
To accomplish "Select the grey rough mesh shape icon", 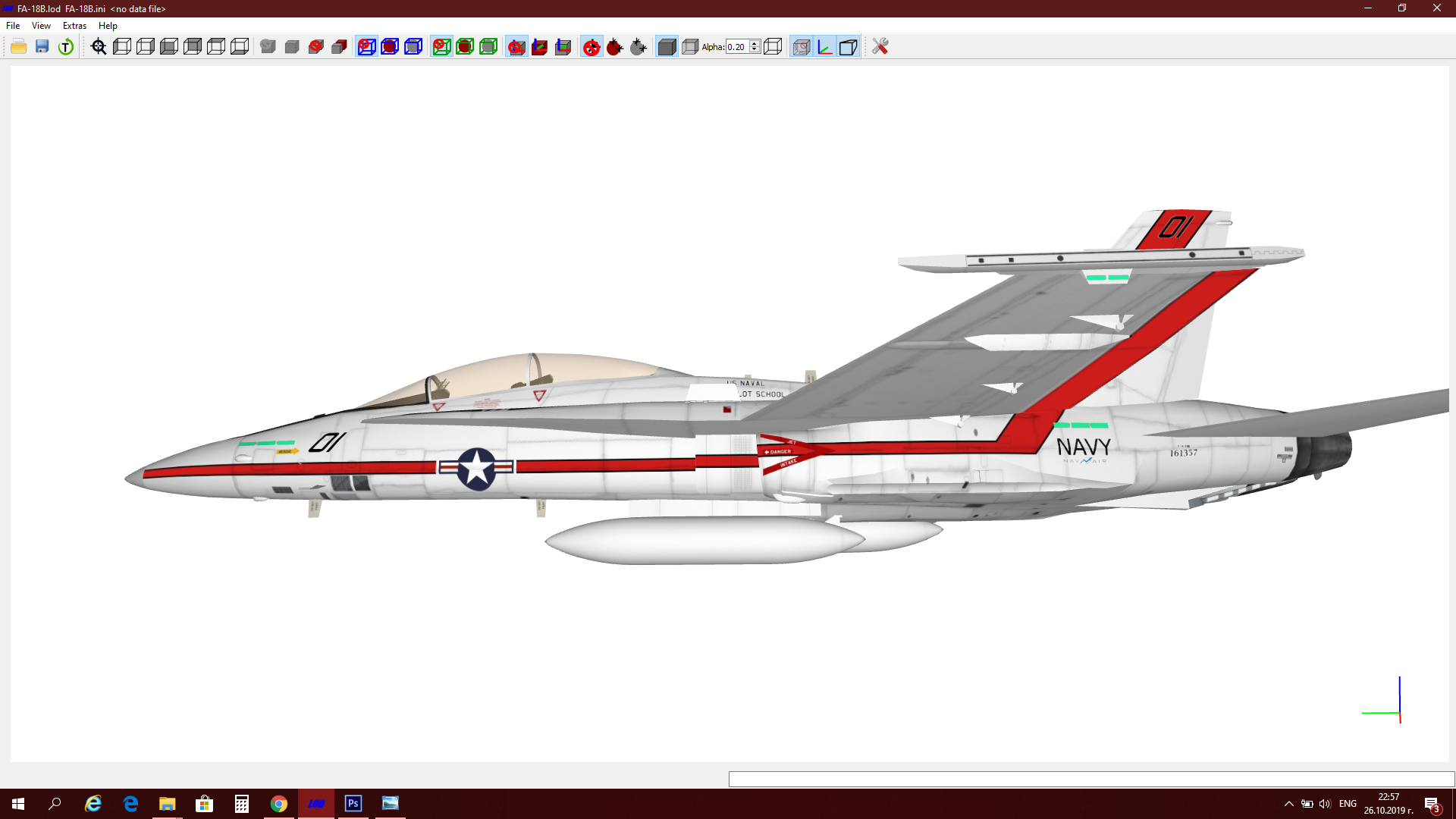I will click(x=268, y=47).
